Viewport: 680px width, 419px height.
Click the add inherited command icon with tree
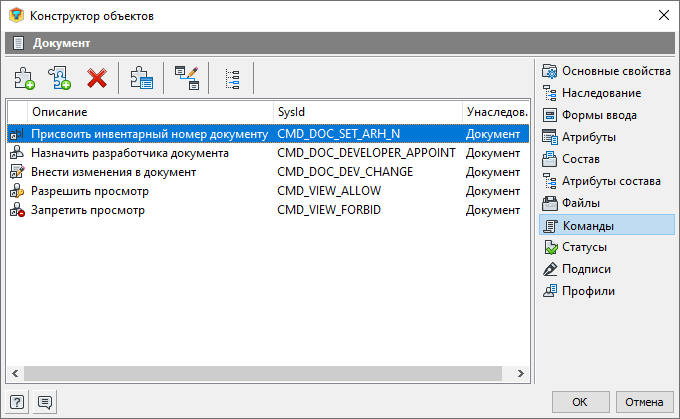(60, 78)
